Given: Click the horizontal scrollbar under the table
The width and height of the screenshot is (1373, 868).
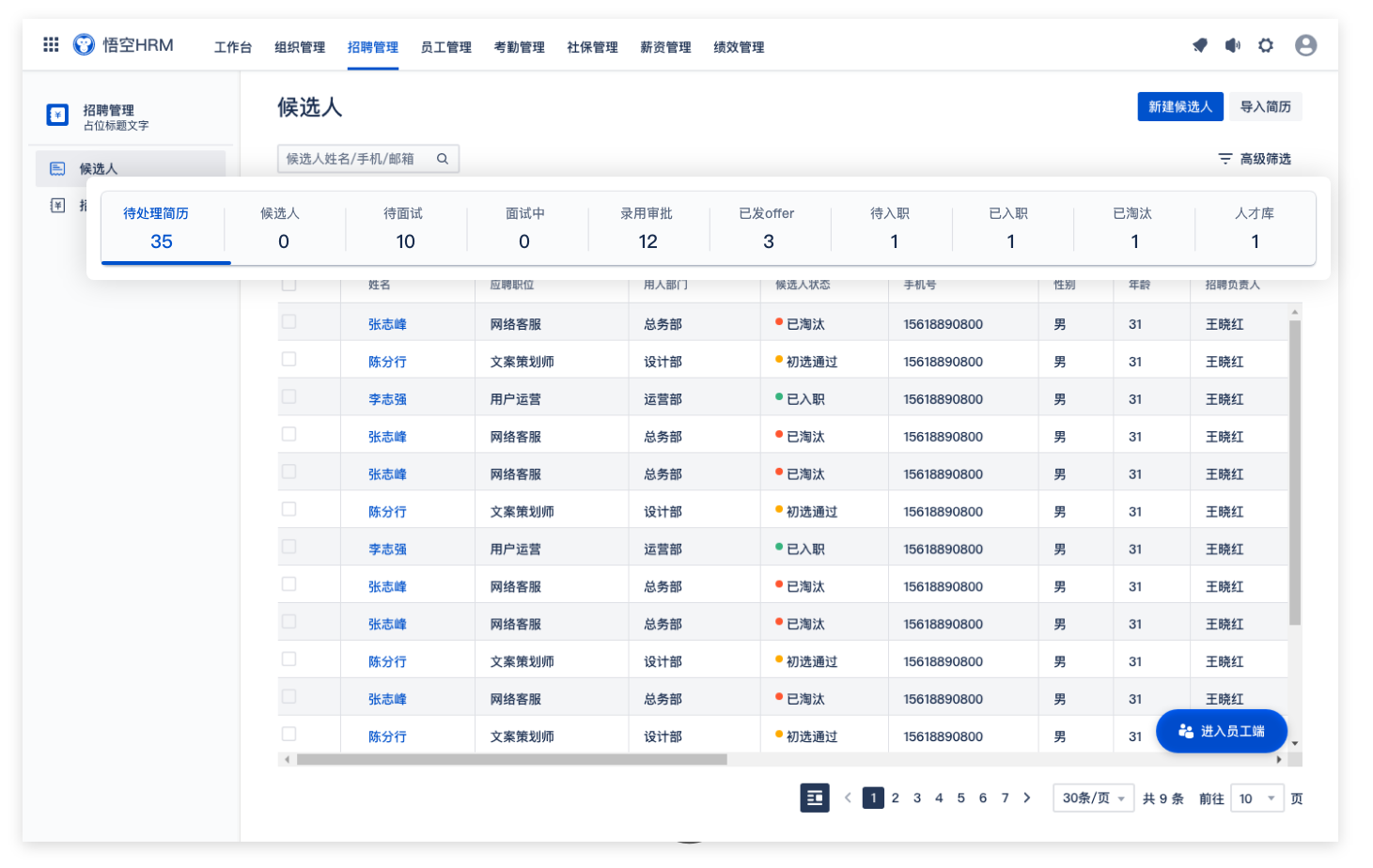Looking at the screenshot, I should [512, 759].
